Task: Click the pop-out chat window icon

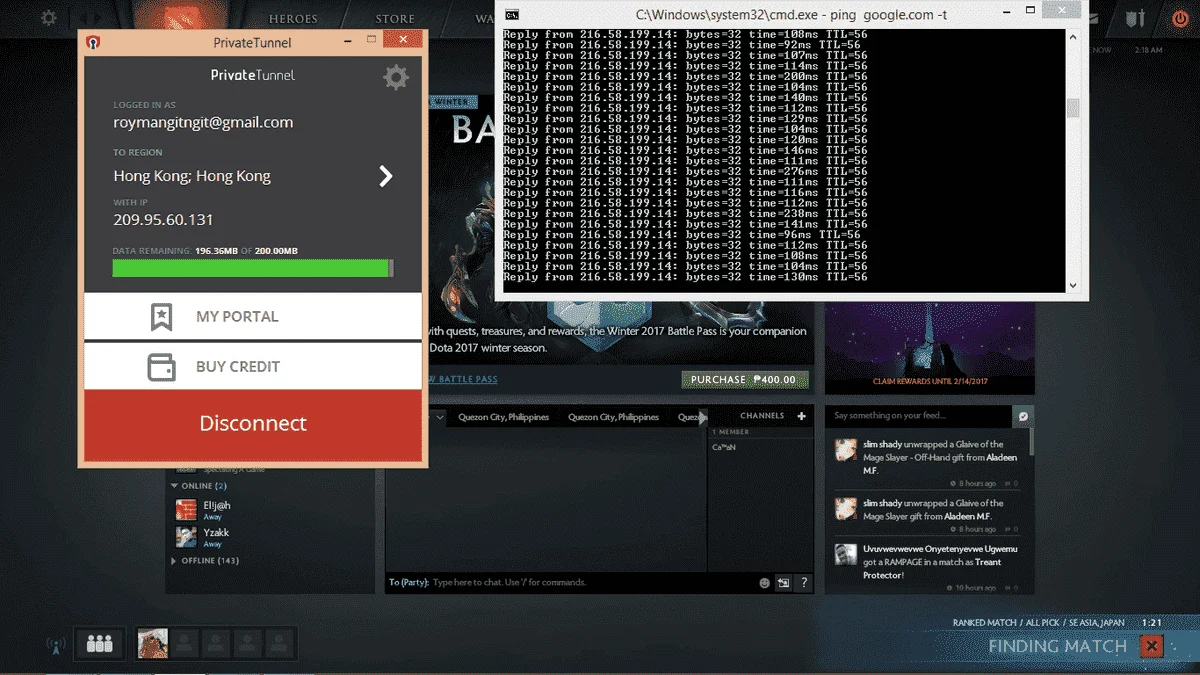Action: coord(784,583)
